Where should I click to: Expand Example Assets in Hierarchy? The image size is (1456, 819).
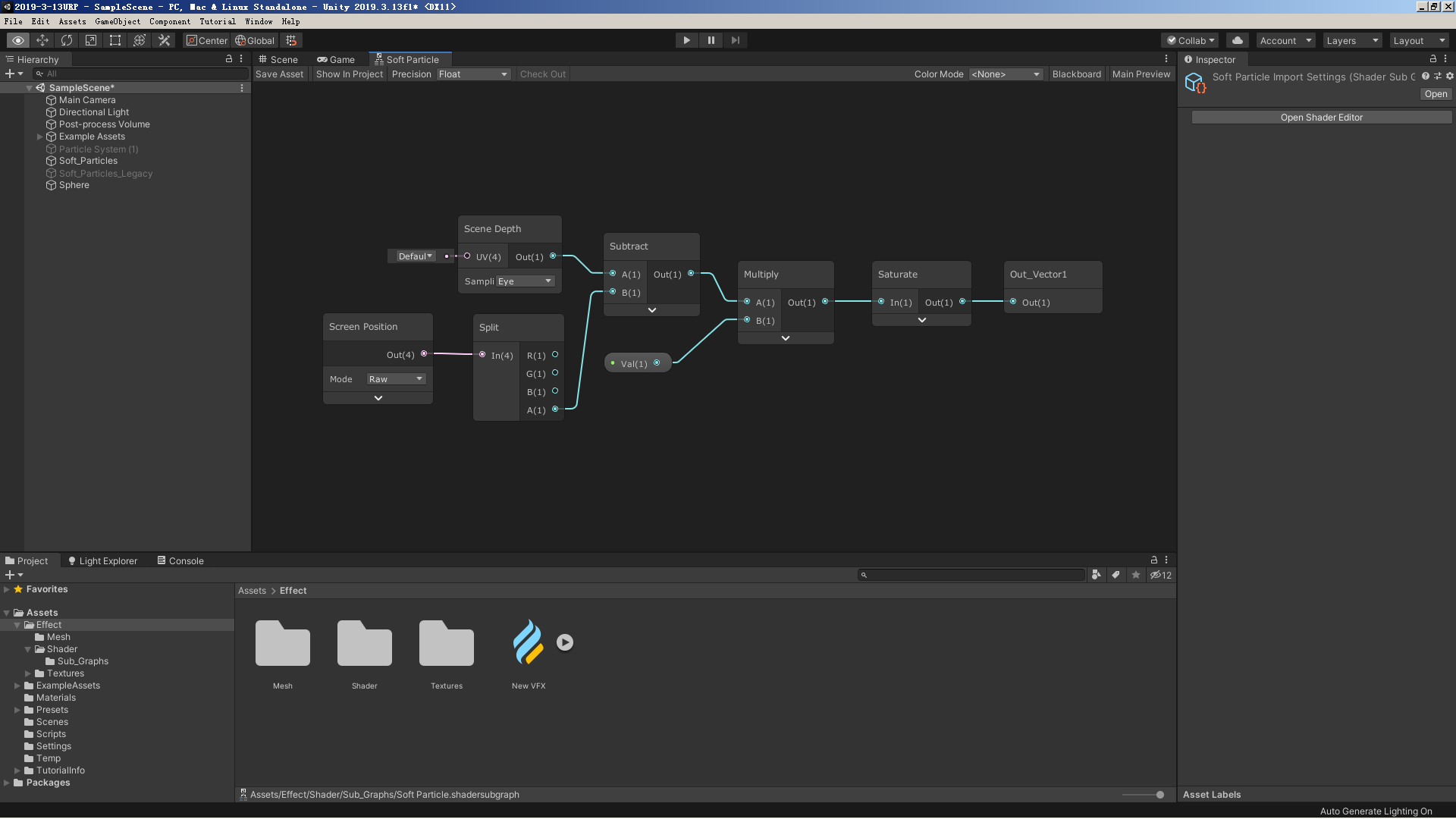[x=39, y=136]
